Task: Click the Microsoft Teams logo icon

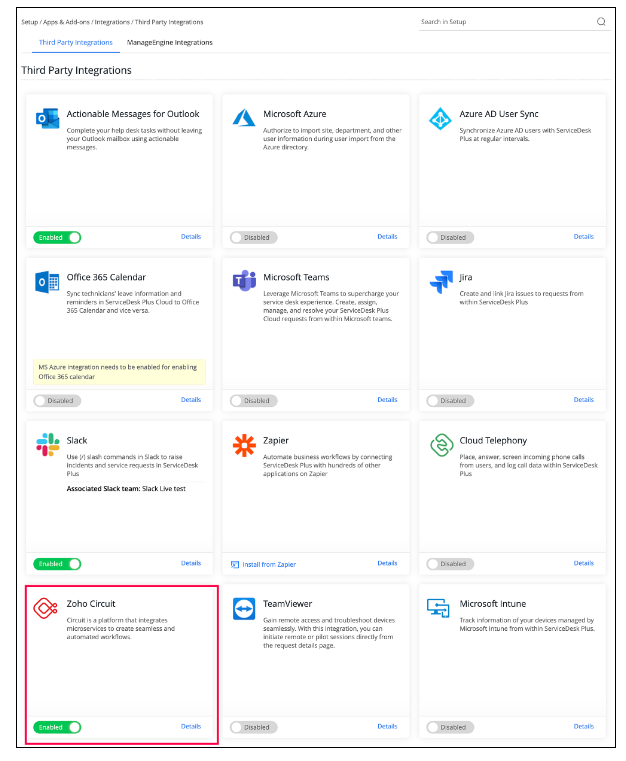Action: click(244, 281)
